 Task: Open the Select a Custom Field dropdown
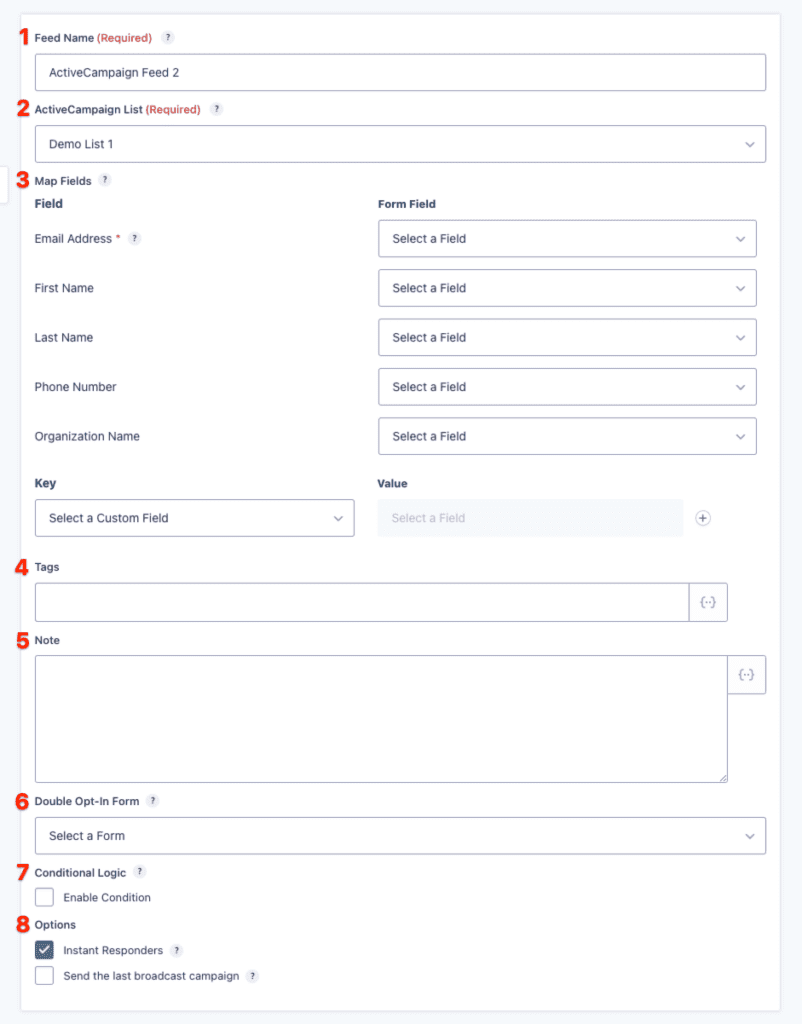click(x=194, y=518)
